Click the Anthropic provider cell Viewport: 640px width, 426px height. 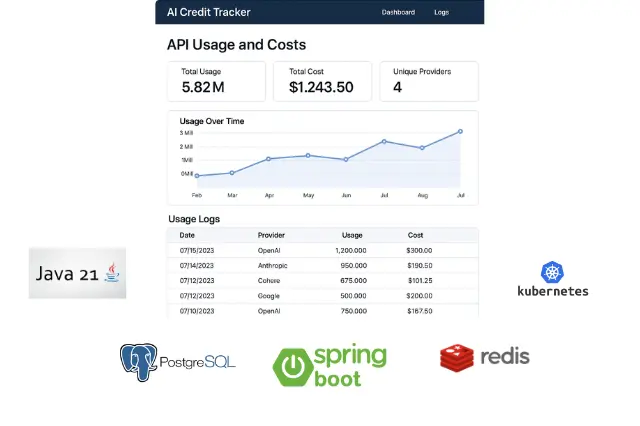pos(272,266)
